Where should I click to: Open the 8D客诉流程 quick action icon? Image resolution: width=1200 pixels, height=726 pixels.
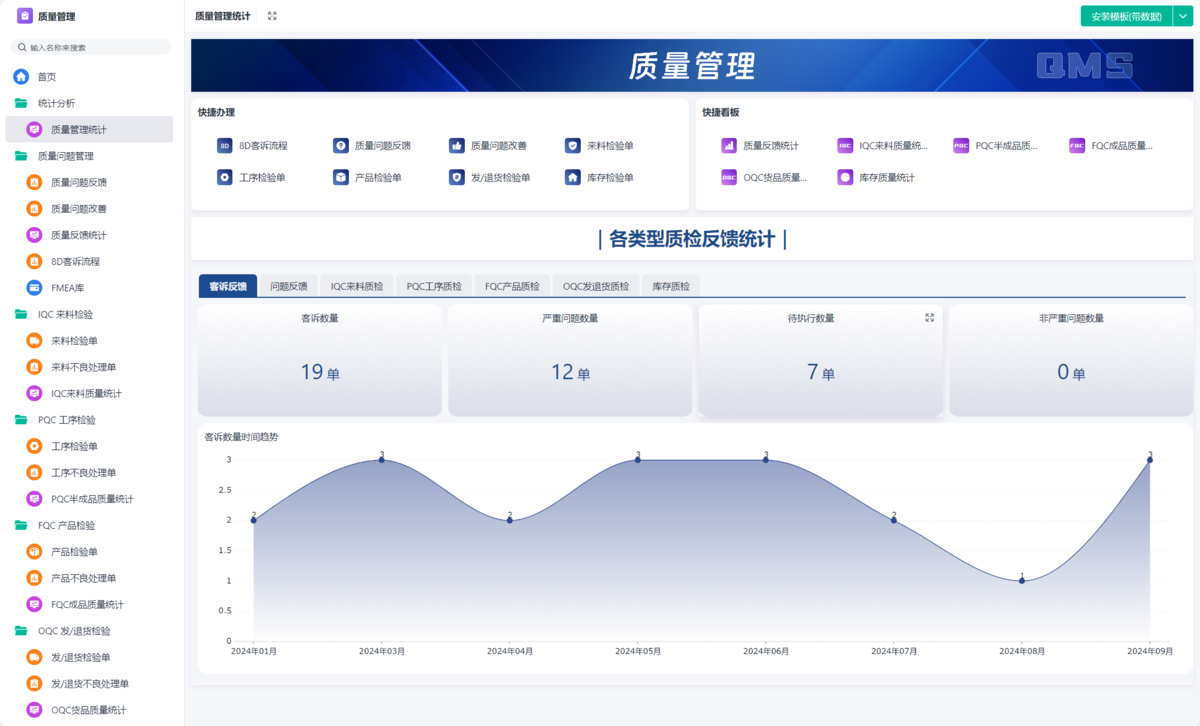[223, 143]
